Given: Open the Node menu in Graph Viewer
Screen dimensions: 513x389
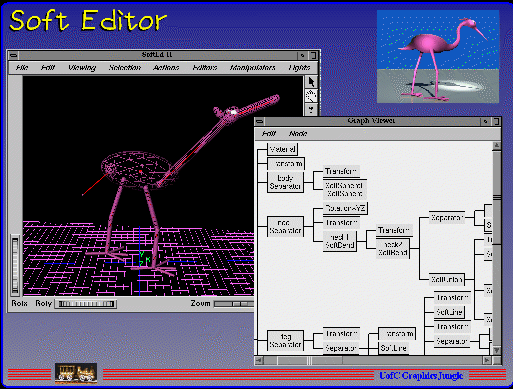Looking at the screenshot, I should point(298,134).
